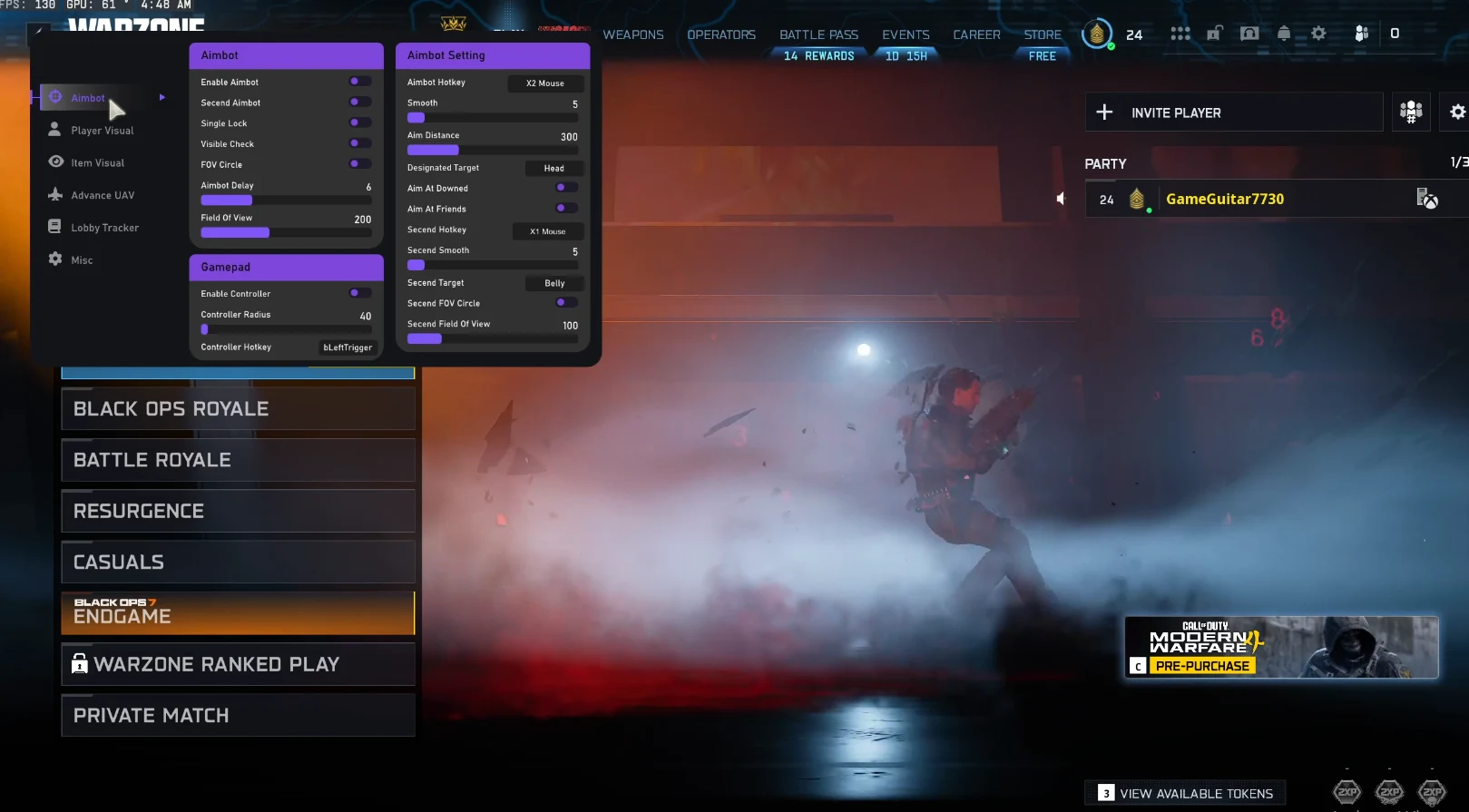Open settings gear in top bar
Viewport: 1469px width, 812px height.
pos(1318,34)
